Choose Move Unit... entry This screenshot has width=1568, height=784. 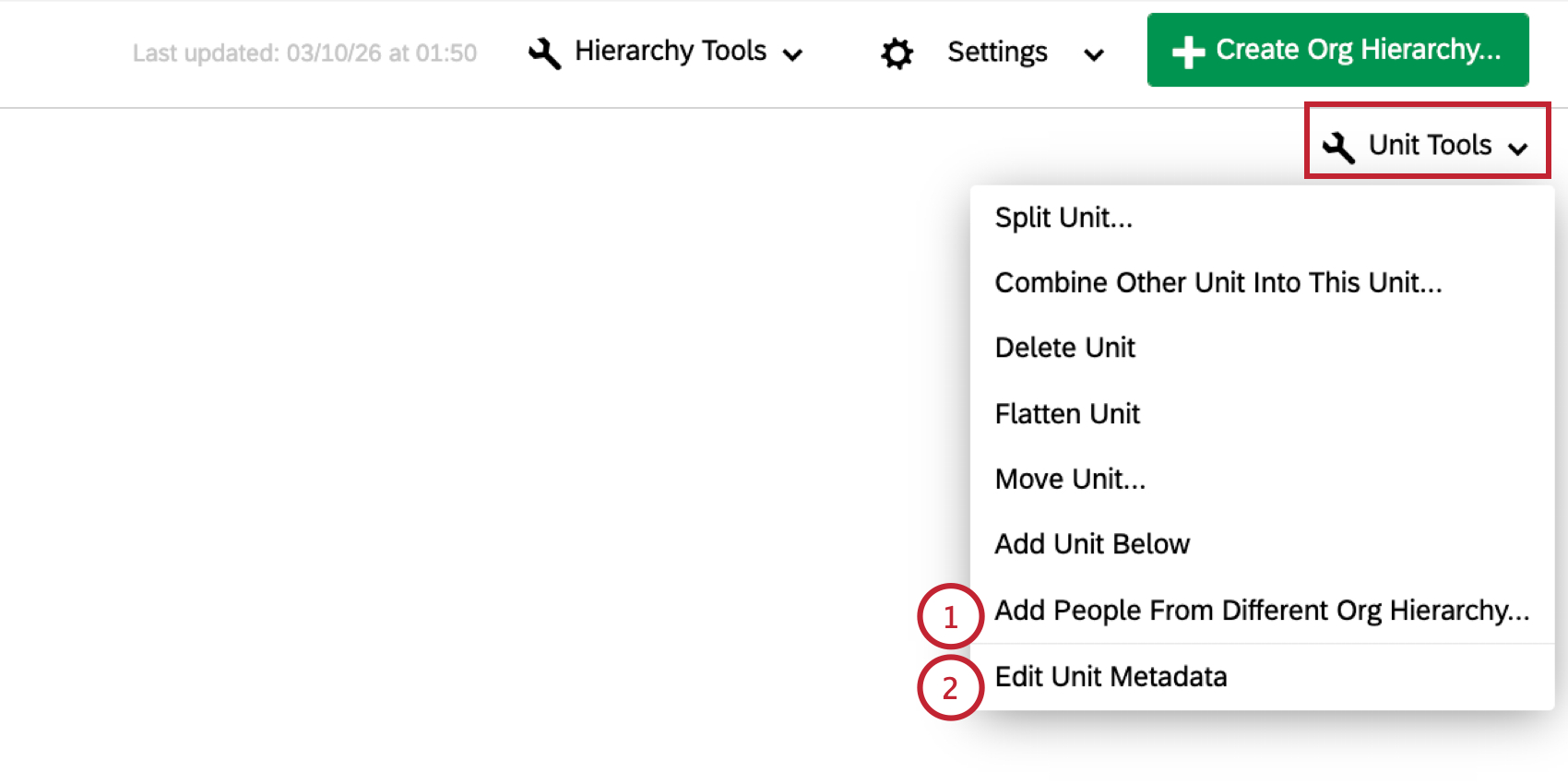coord(1262,479)
